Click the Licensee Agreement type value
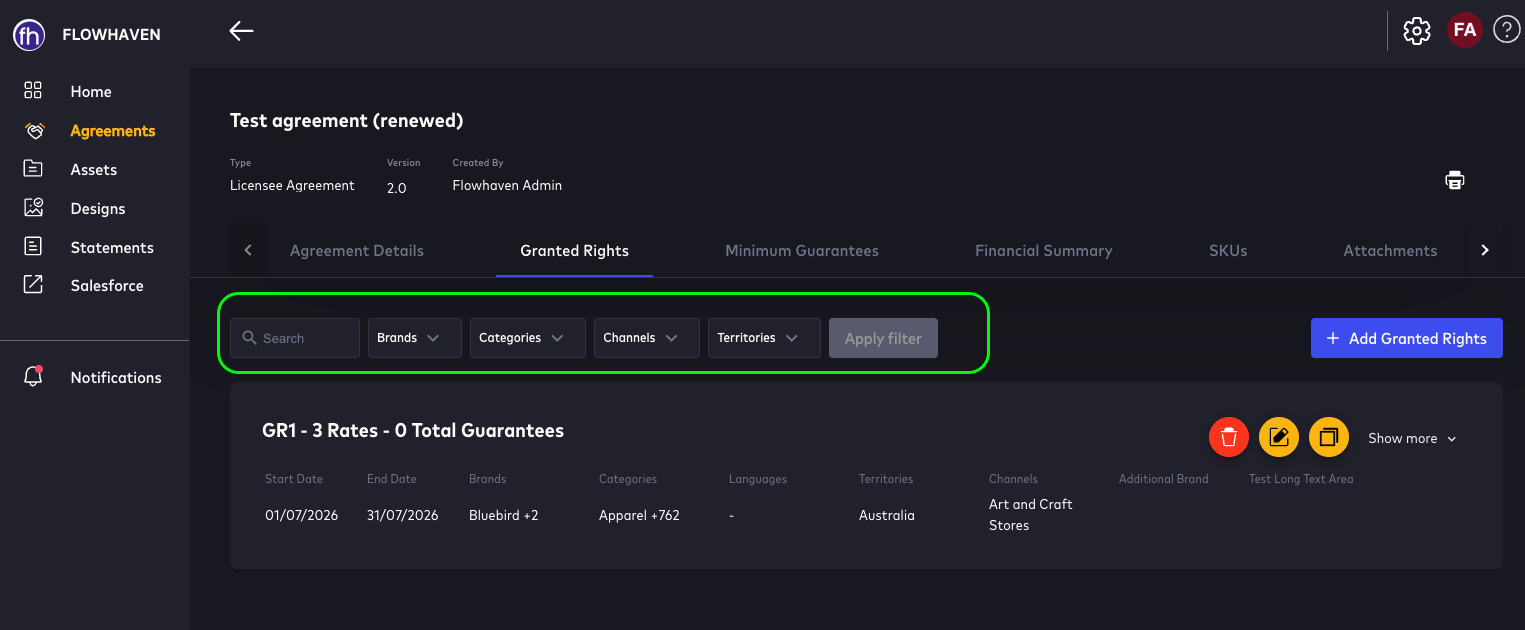Screen dimensions: 1525x630 [292, 186]
